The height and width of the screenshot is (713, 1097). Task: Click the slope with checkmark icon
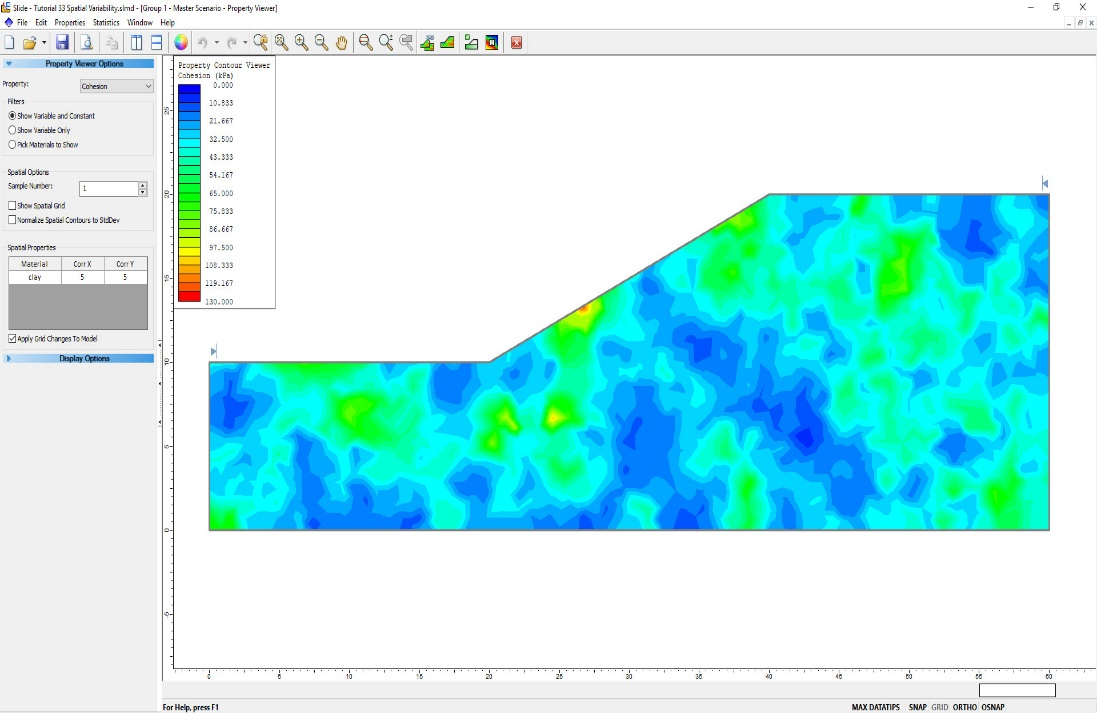click(x=472, y=43)
